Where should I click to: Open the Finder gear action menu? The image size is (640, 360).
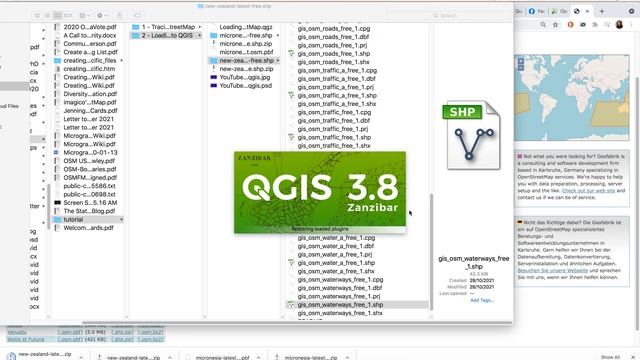click(x=102, y=16)
